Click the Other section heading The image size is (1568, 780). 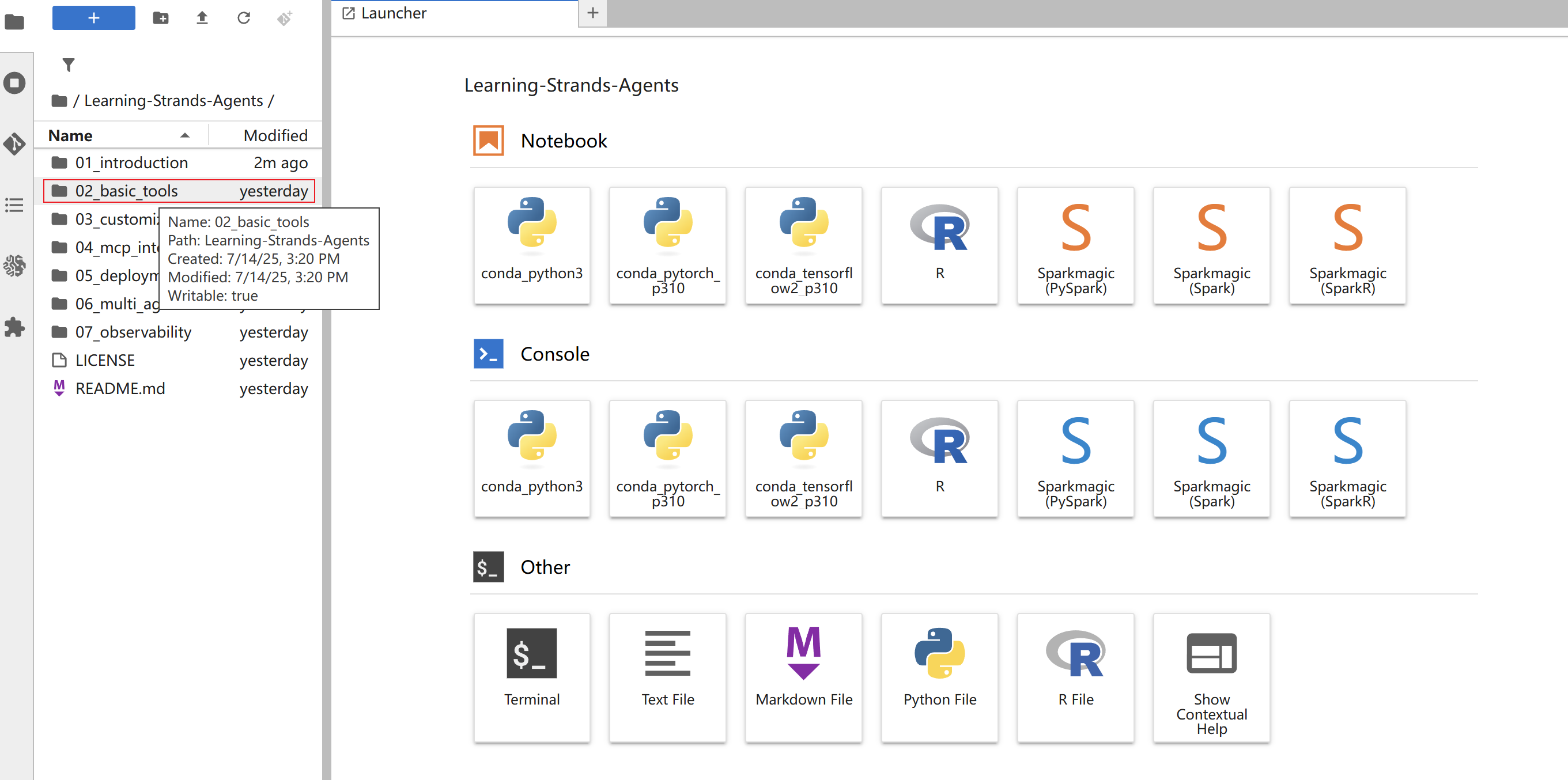tap(545, 566)
